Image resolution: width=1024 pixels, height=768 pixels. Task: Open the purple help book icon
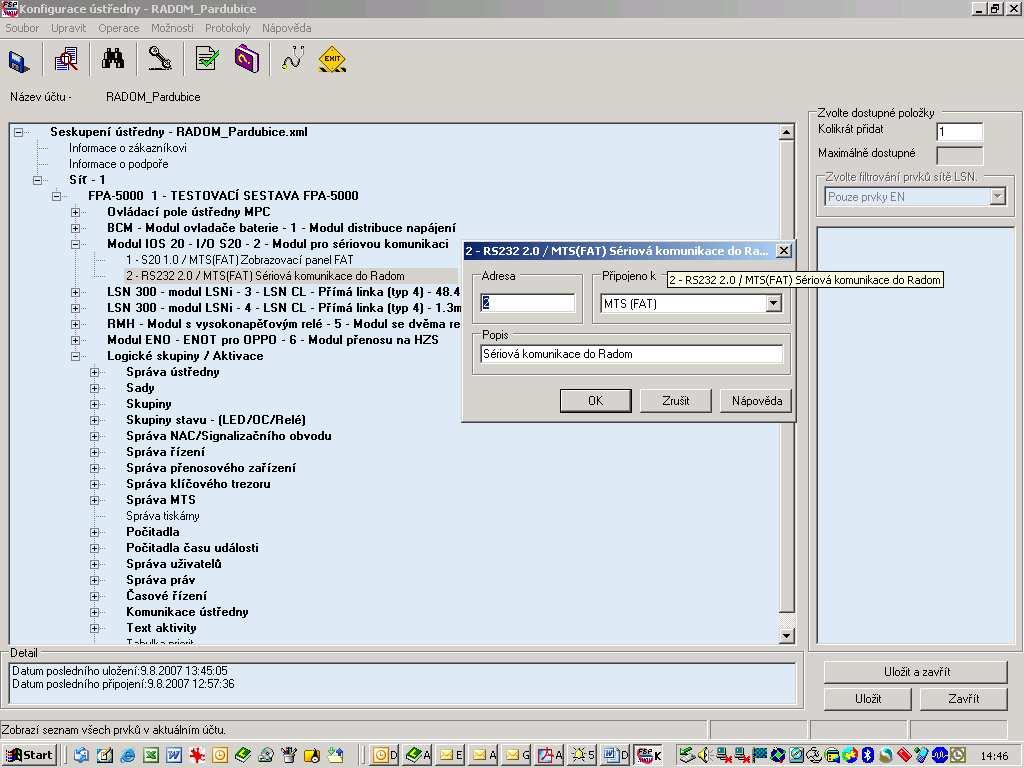247,59
